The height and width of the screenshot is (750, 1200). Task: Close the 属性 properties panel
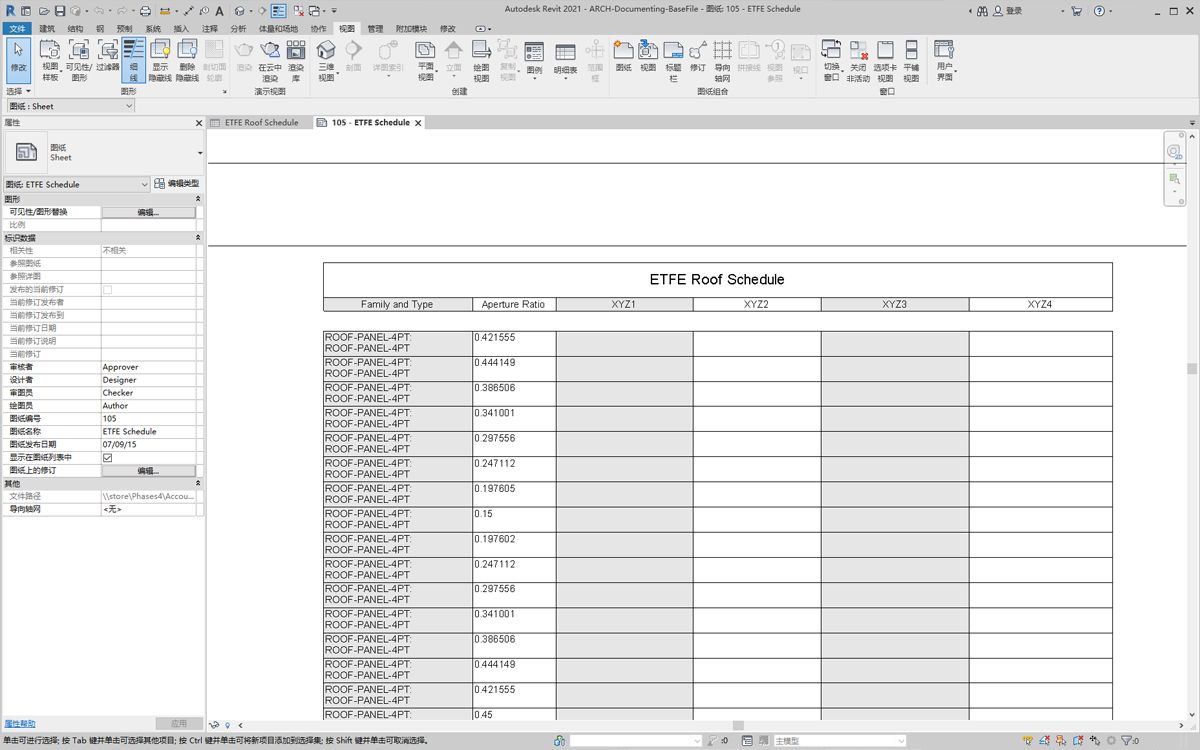coord(198,123)
